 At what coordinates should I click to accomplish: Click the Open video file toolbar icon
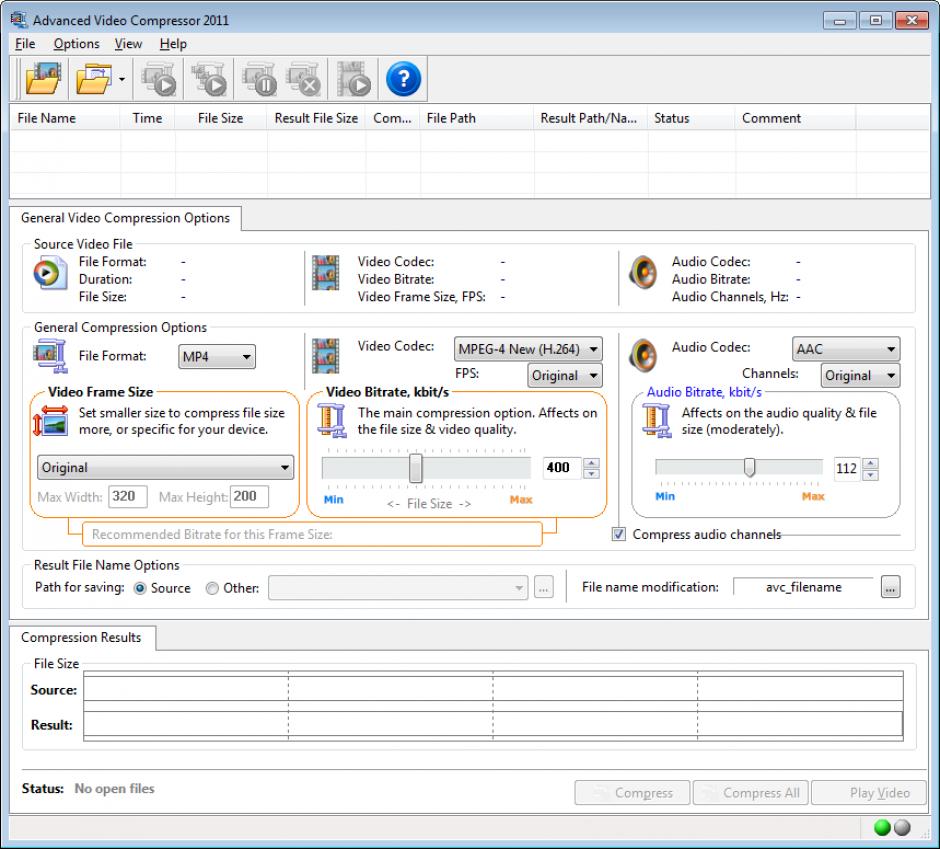point(43,79)
